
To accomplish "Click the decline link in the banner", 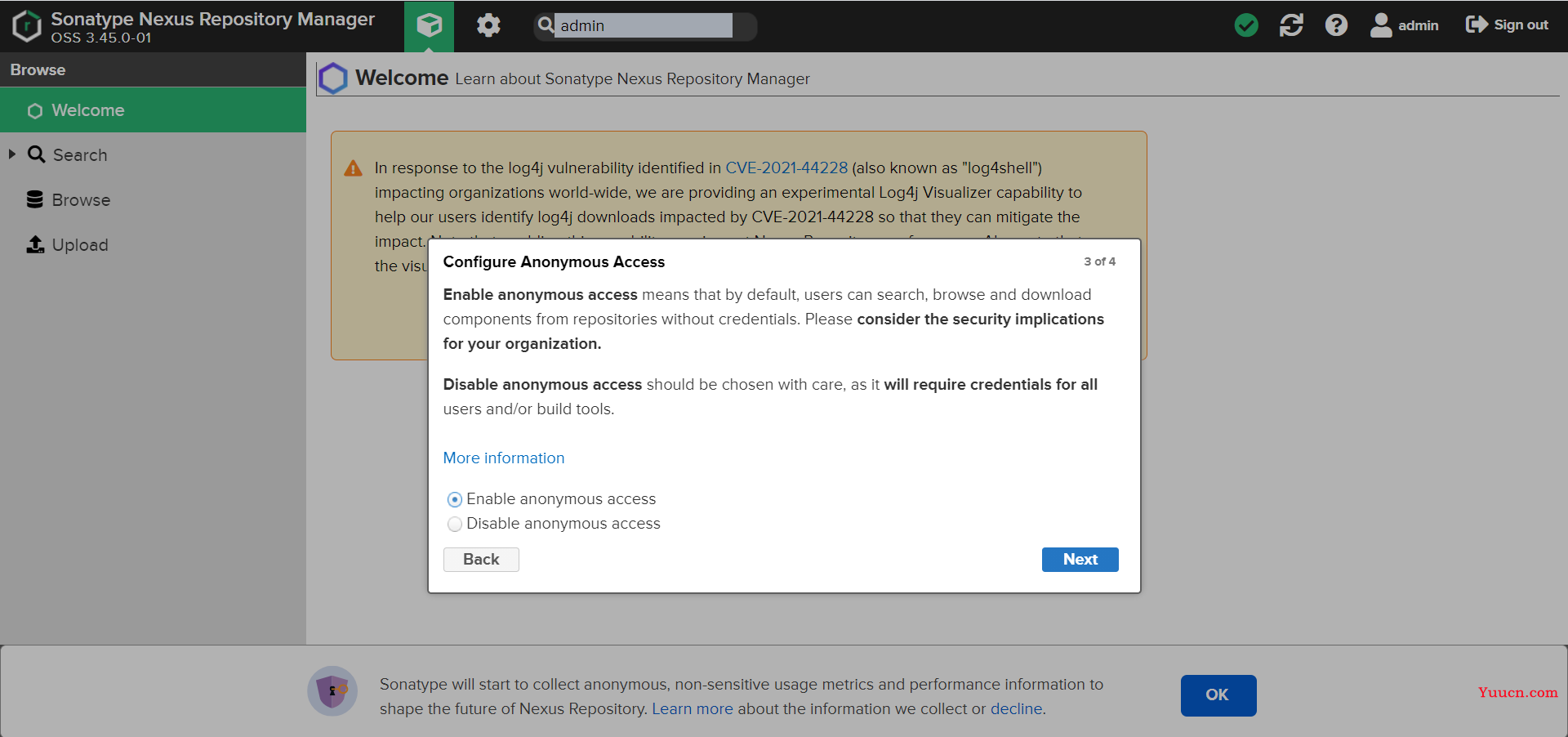I will point(1016,709).
